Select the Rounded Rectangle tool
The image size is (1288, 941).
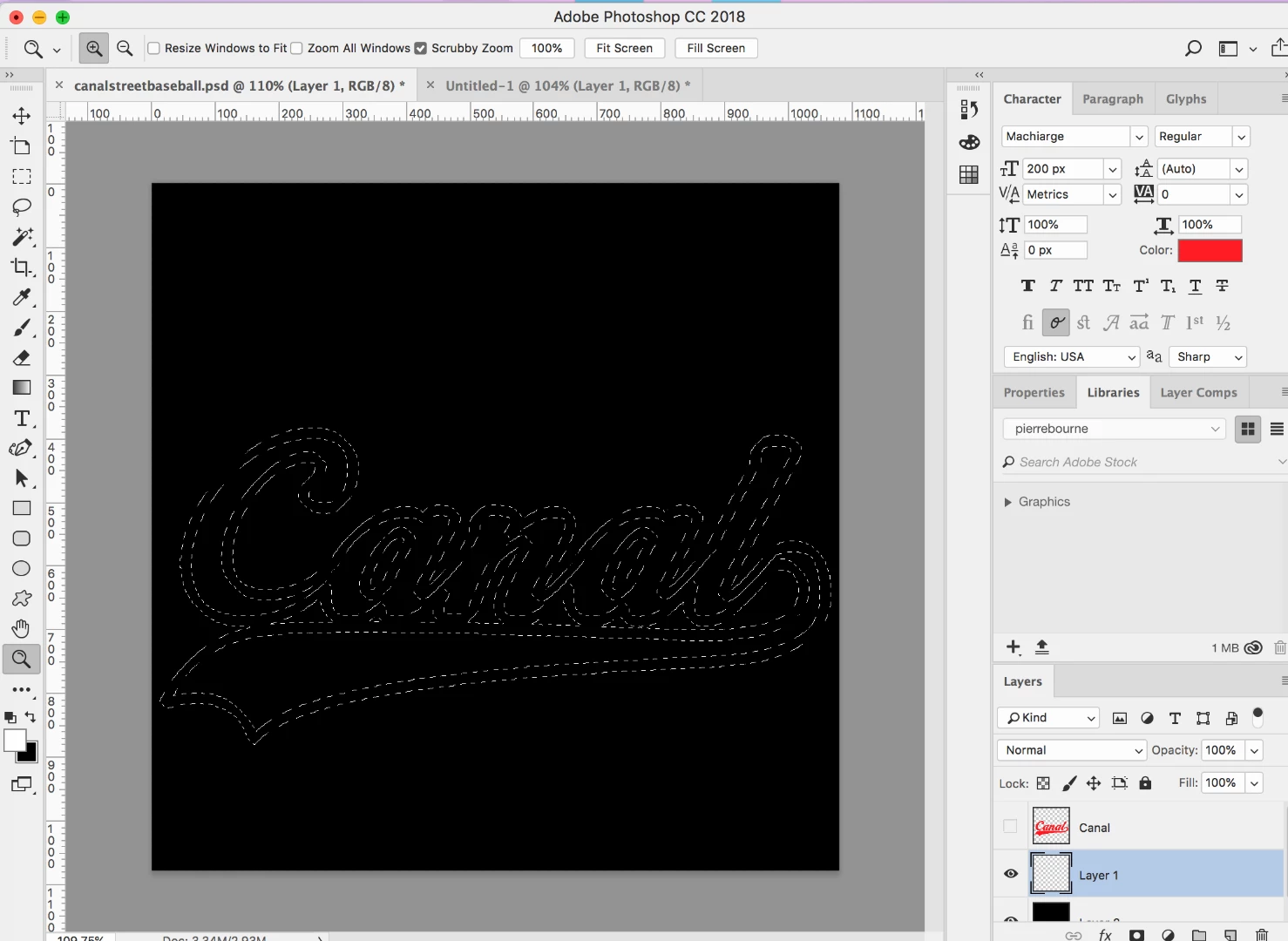22,538
